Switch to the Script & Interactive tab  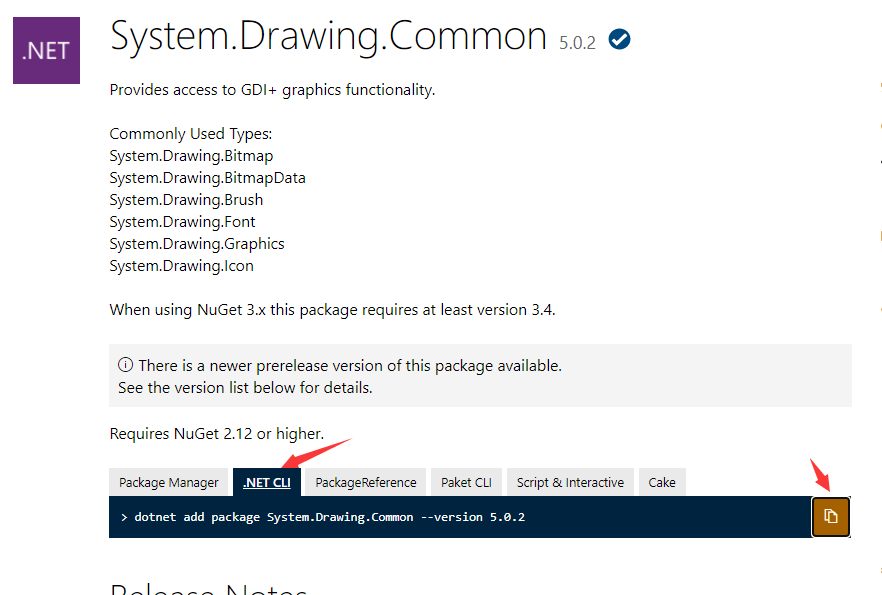(x=569, y=481)
